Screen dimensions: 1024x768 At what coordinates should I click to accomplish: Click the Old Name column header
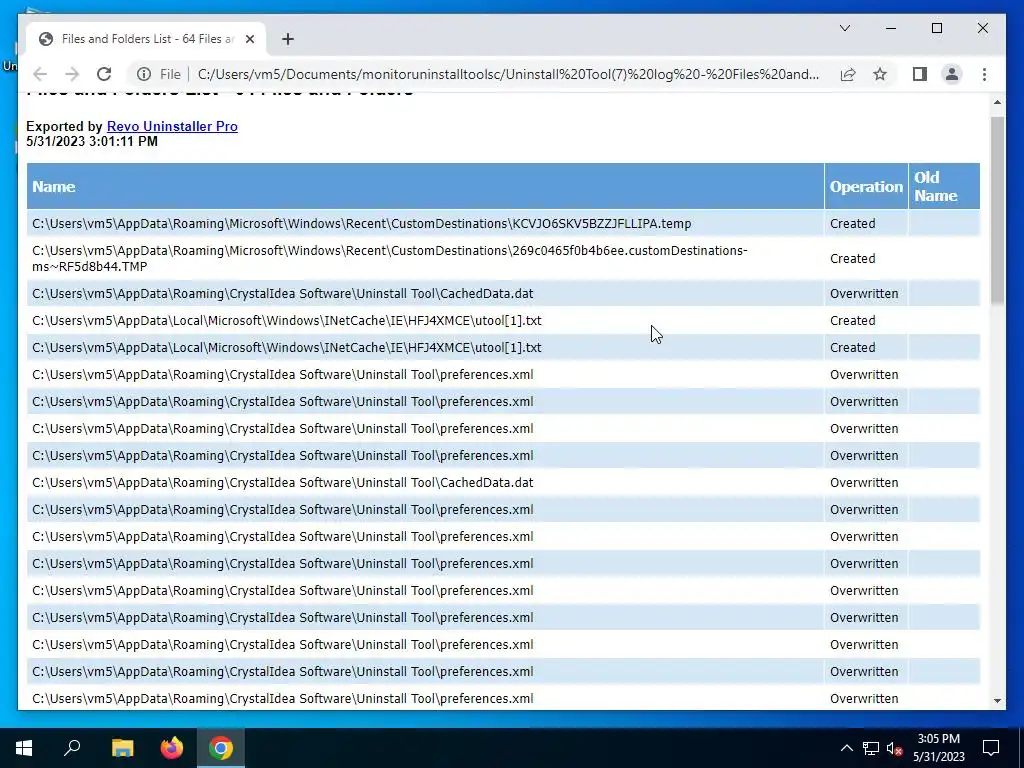point(944,186)
